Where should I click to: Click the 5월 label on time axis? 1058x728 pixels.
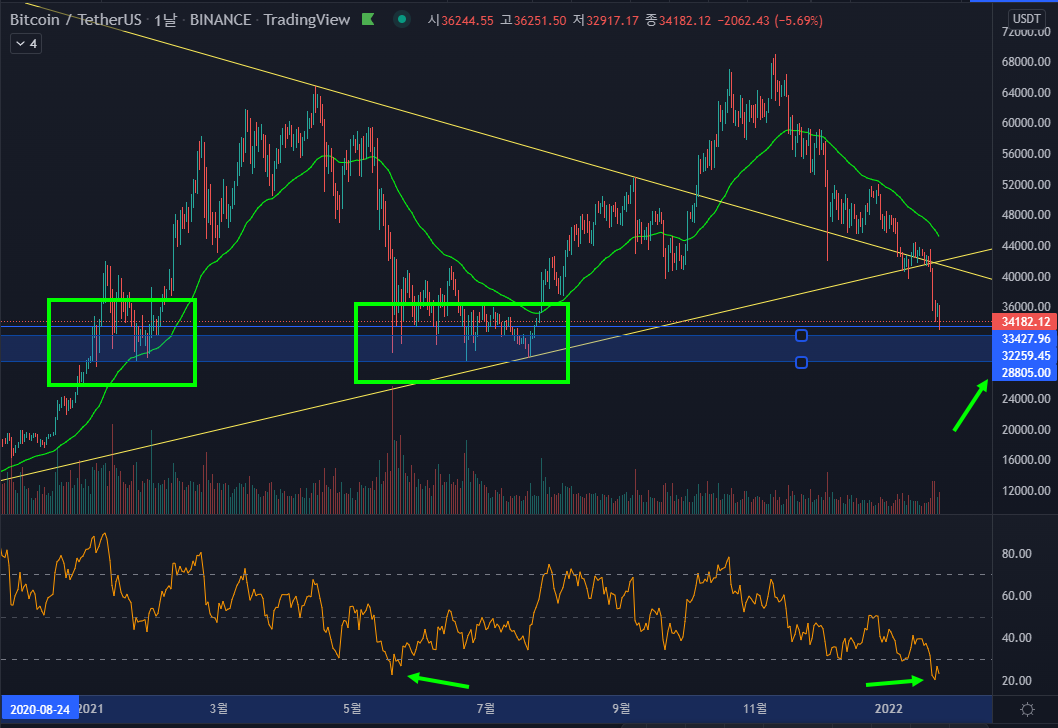pos(352,708)
